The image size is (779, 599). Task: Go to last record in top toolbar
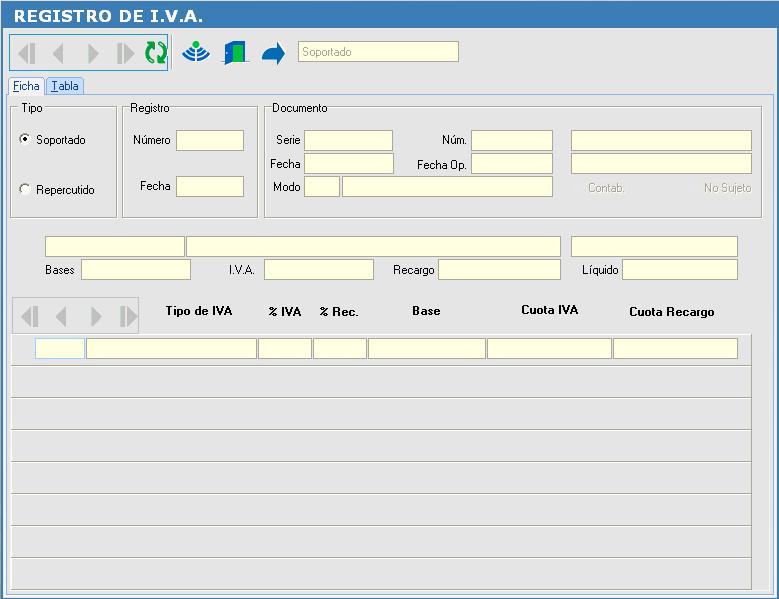(125, 53)
